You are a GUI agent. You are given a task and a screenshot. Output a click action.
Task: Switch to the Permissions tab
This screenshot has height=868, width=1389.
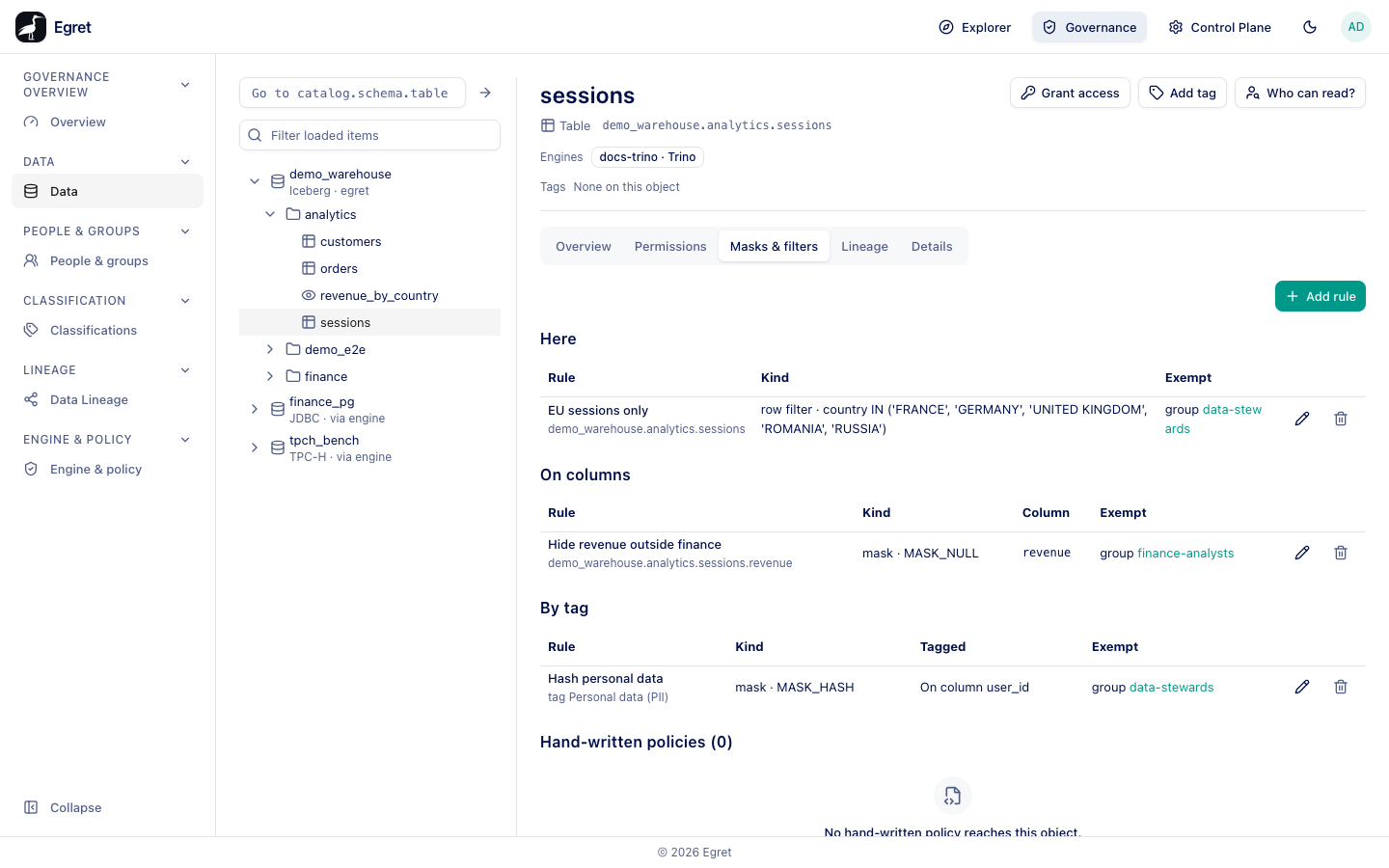point(670,247)
